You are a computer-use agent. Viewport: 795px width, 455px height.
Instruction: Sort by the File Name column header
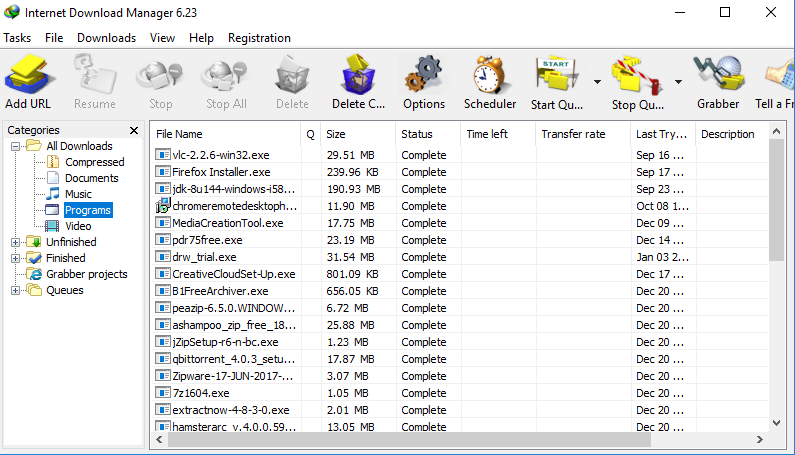click(225, 134)
